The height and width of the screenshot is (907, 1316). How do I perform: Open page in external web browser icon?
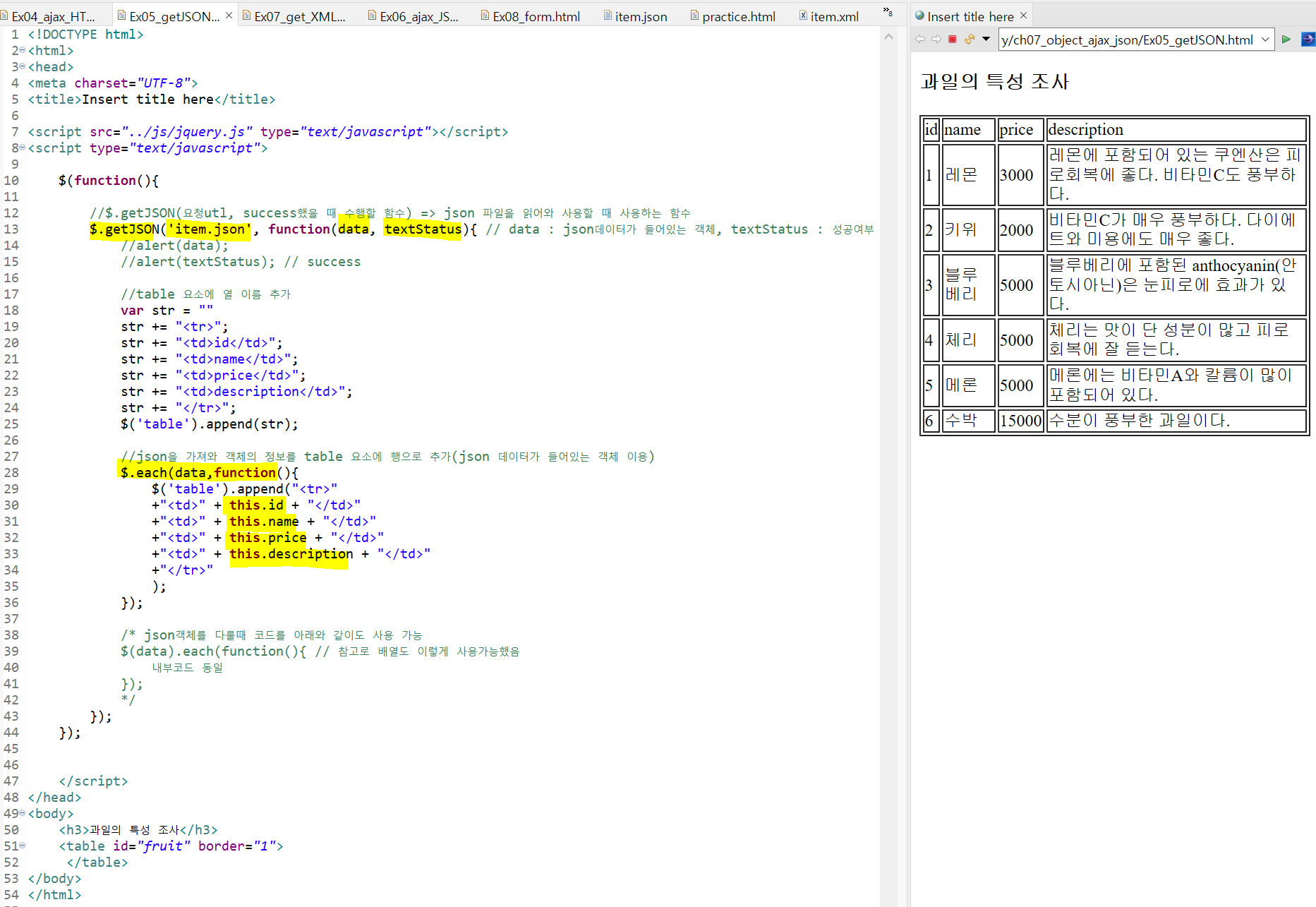(1308, 40)
